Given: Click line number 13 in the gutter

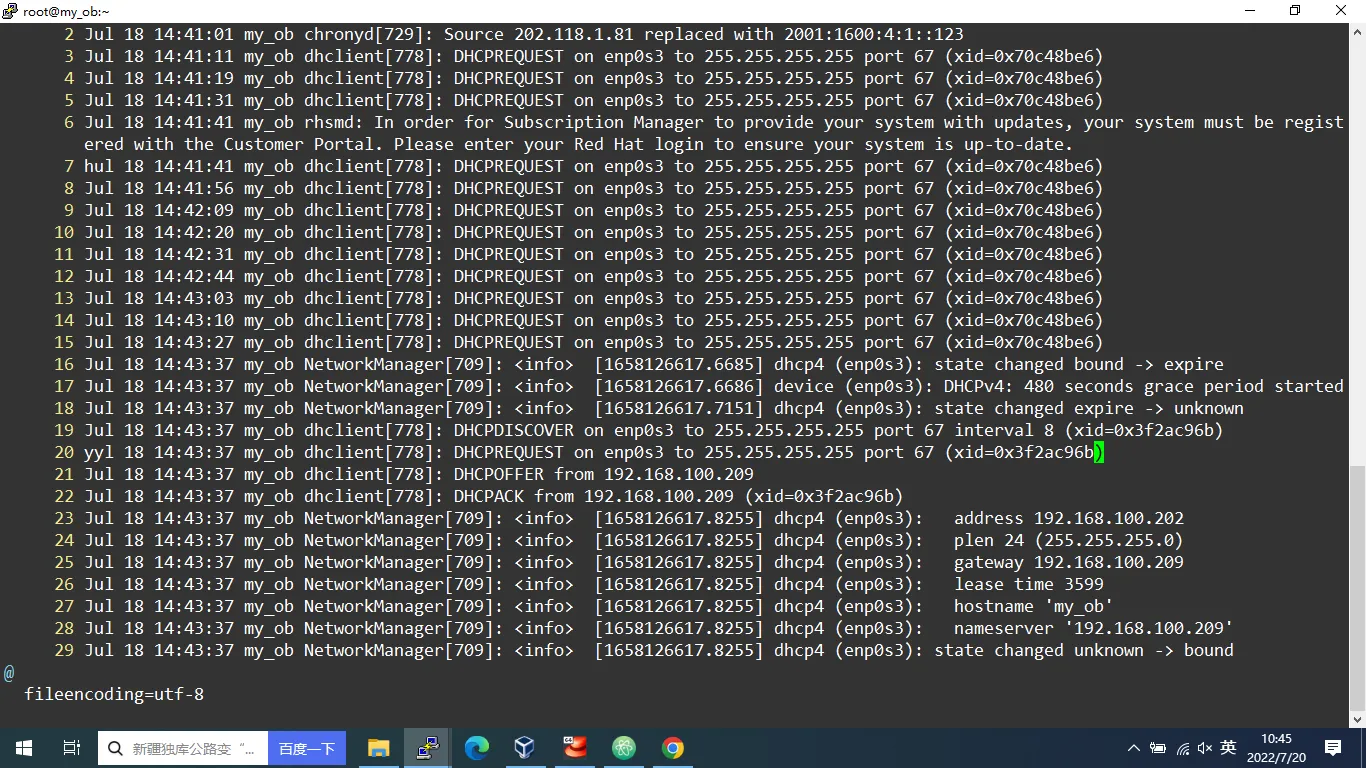Looking at the screenshot, I should pos(64,298).
